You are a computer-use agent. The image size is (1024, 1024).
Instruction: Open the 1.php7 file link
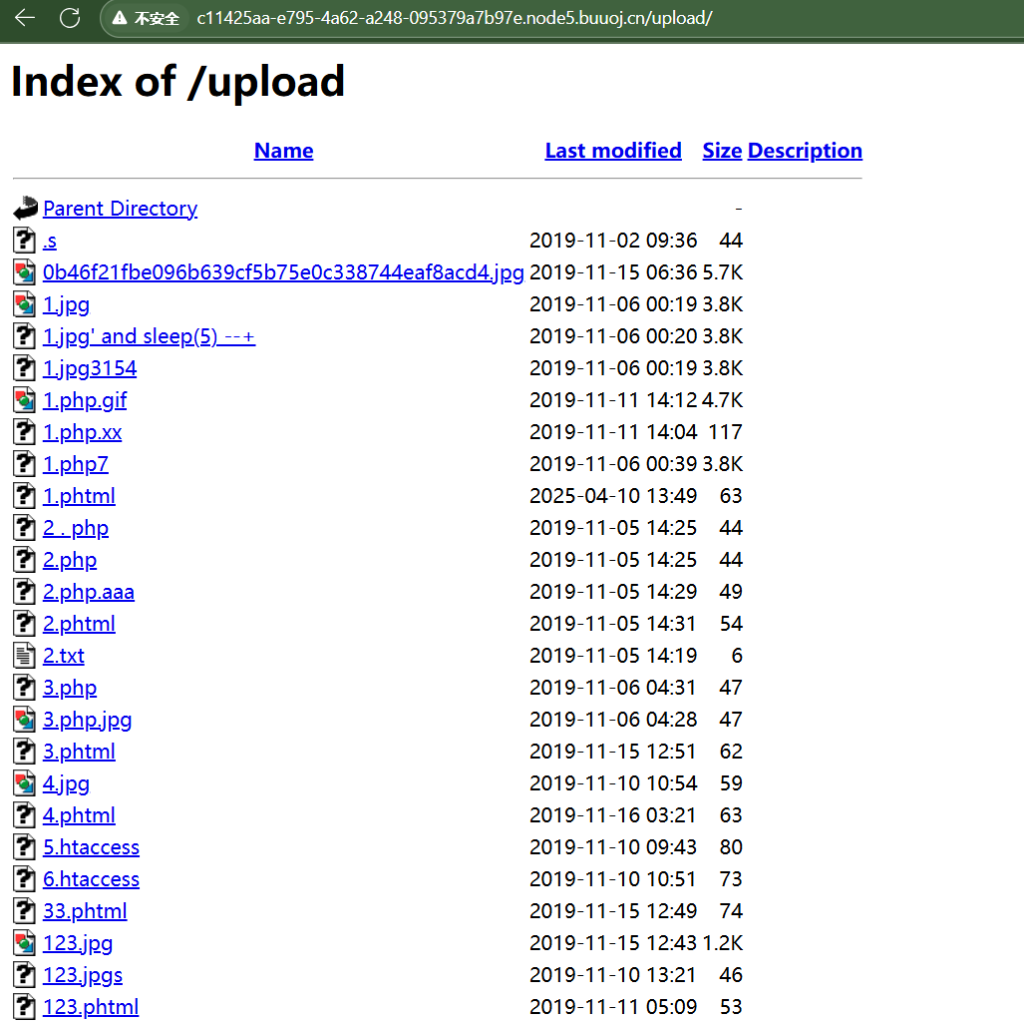(x=76, y=465)
